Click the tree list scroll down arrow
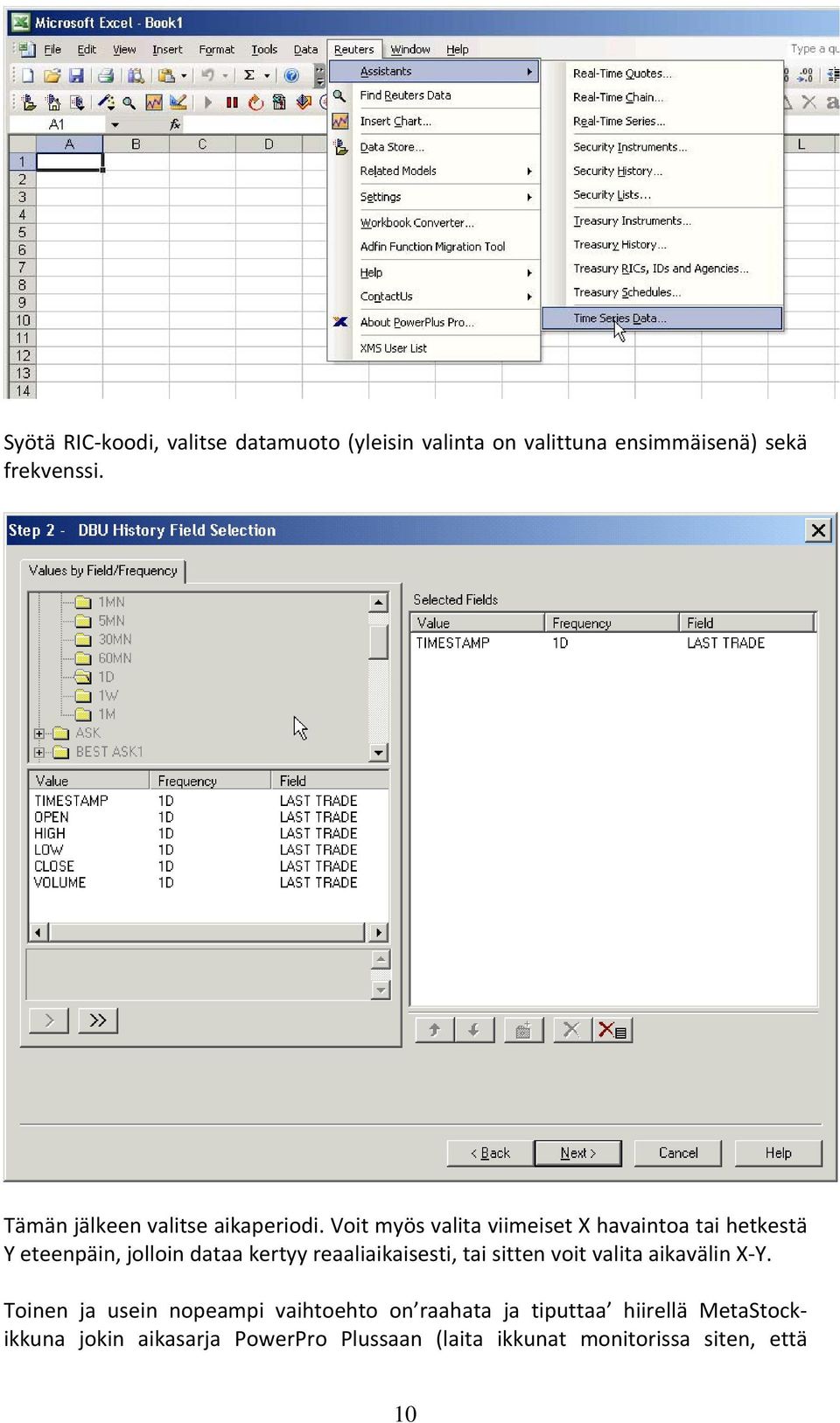 (x=379, y=753)
